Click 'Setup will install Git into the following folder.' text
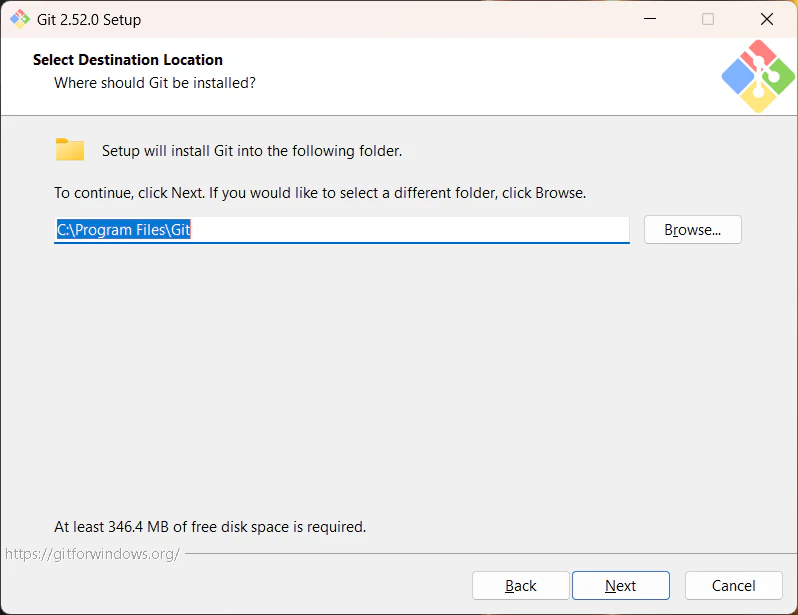 pos(252,151)
